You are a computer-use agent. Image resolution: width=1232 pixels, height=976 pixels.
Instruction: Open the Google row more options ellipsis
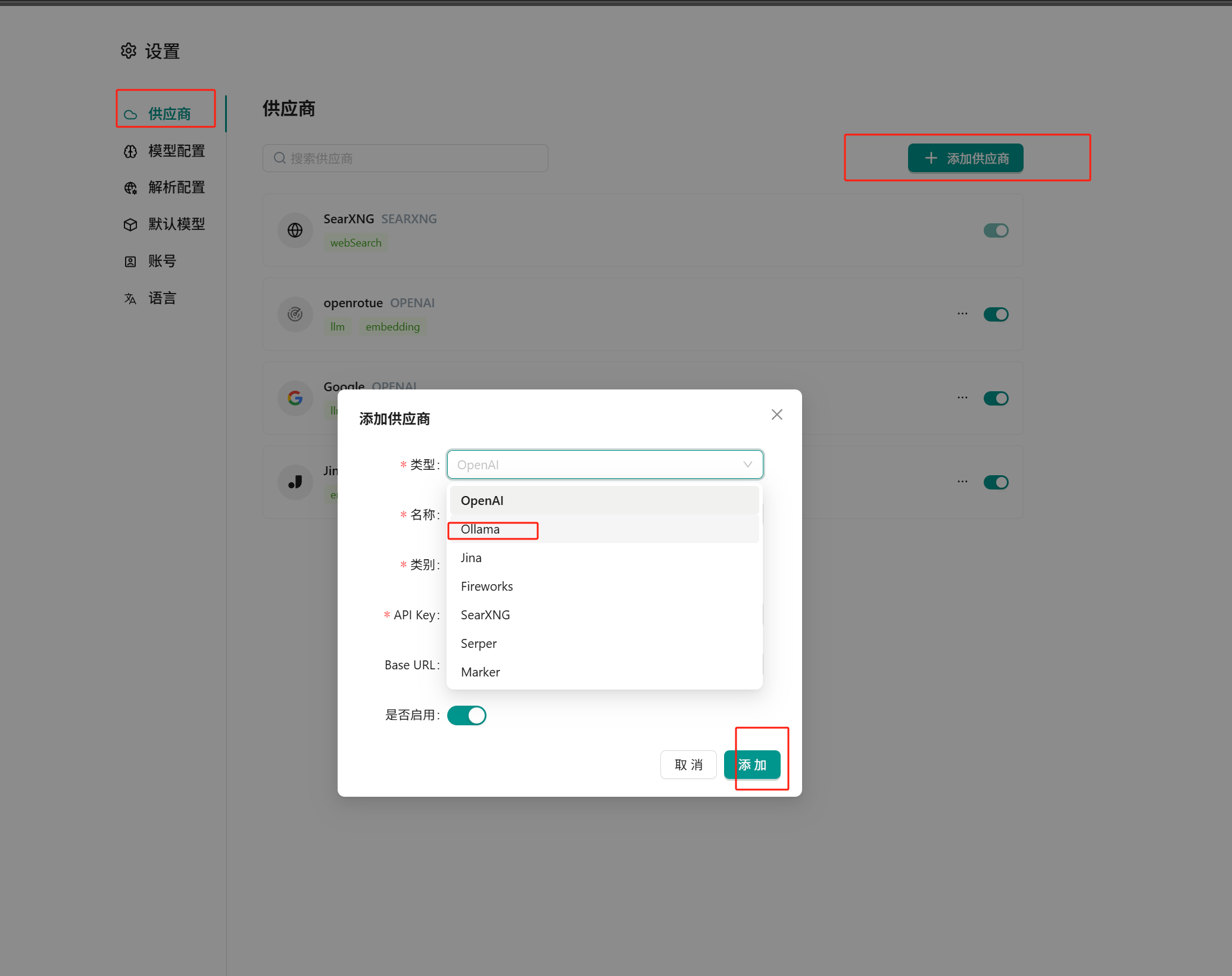click(962, 398)
